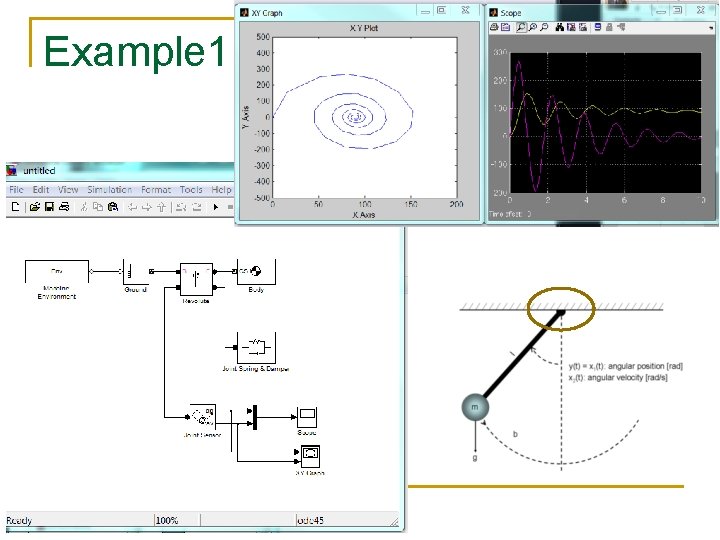Select the Scope Zoom tool
The height and width of the screenshot is (540, 720).
(x=521, y=27)
